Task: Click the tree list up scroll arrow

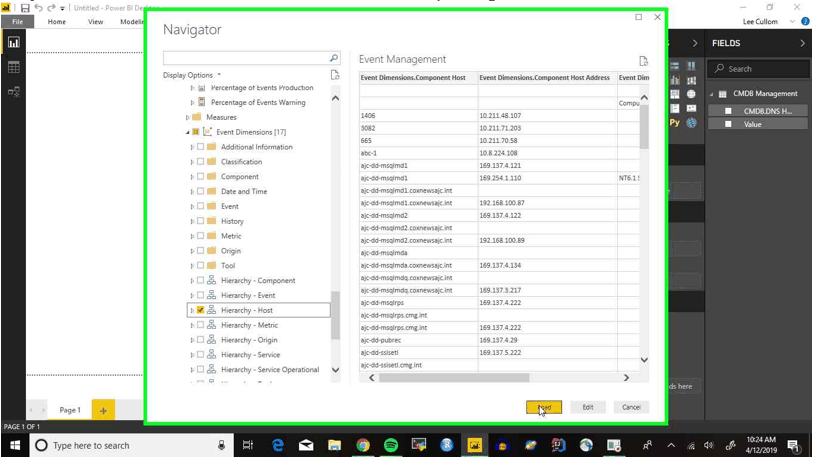Action: coord(335,98)
